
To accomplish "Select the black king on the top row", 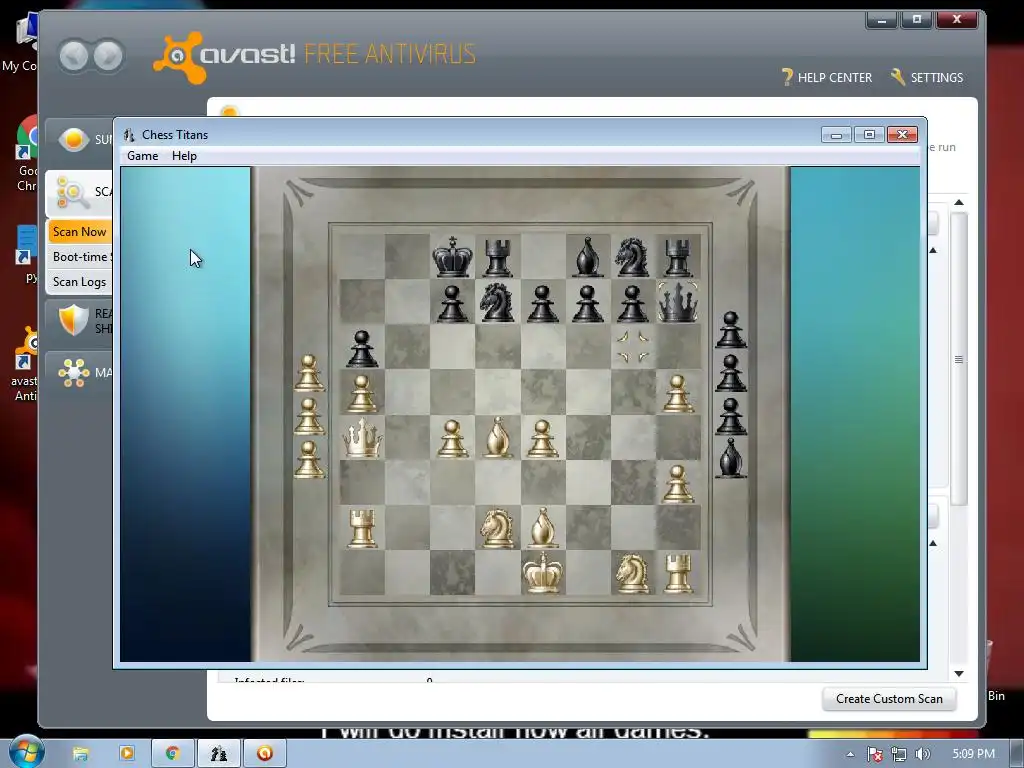I will pyautogui.click(x=452, y=257).
